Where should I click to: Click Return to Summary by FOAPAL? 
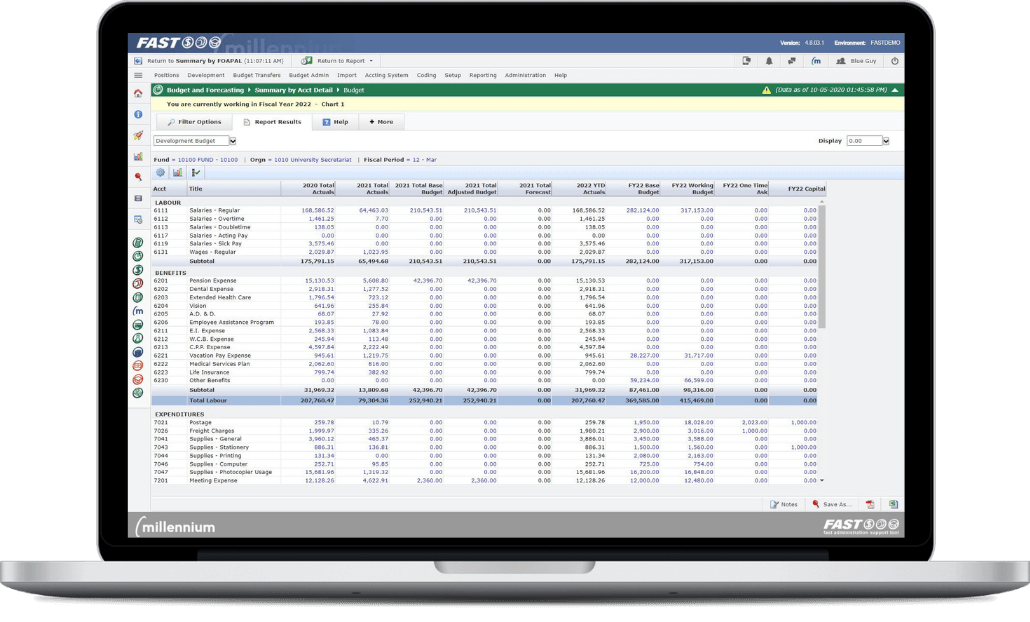click(215, 61)
